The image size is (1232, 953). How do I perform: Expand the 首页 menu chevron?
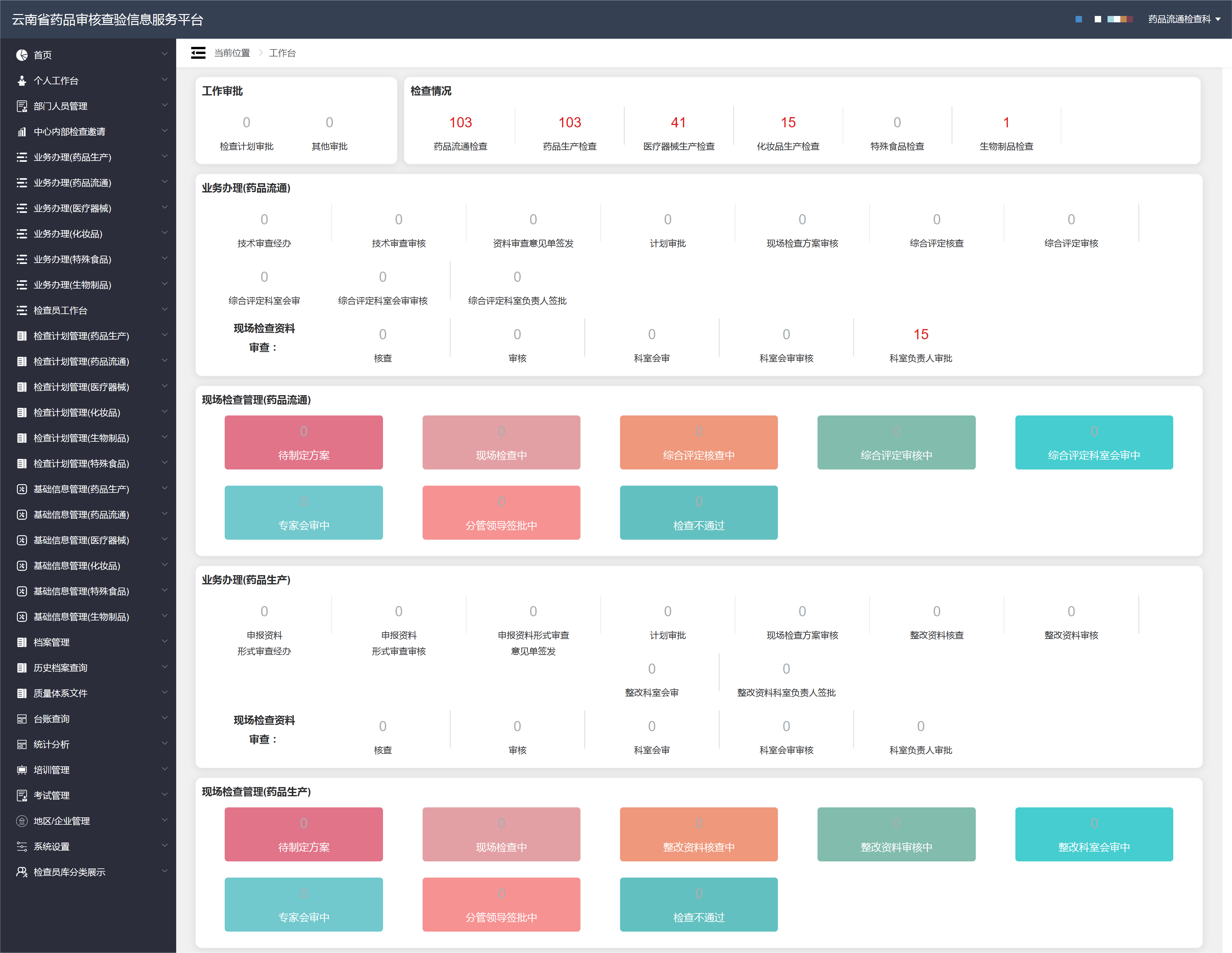point(165,54)
